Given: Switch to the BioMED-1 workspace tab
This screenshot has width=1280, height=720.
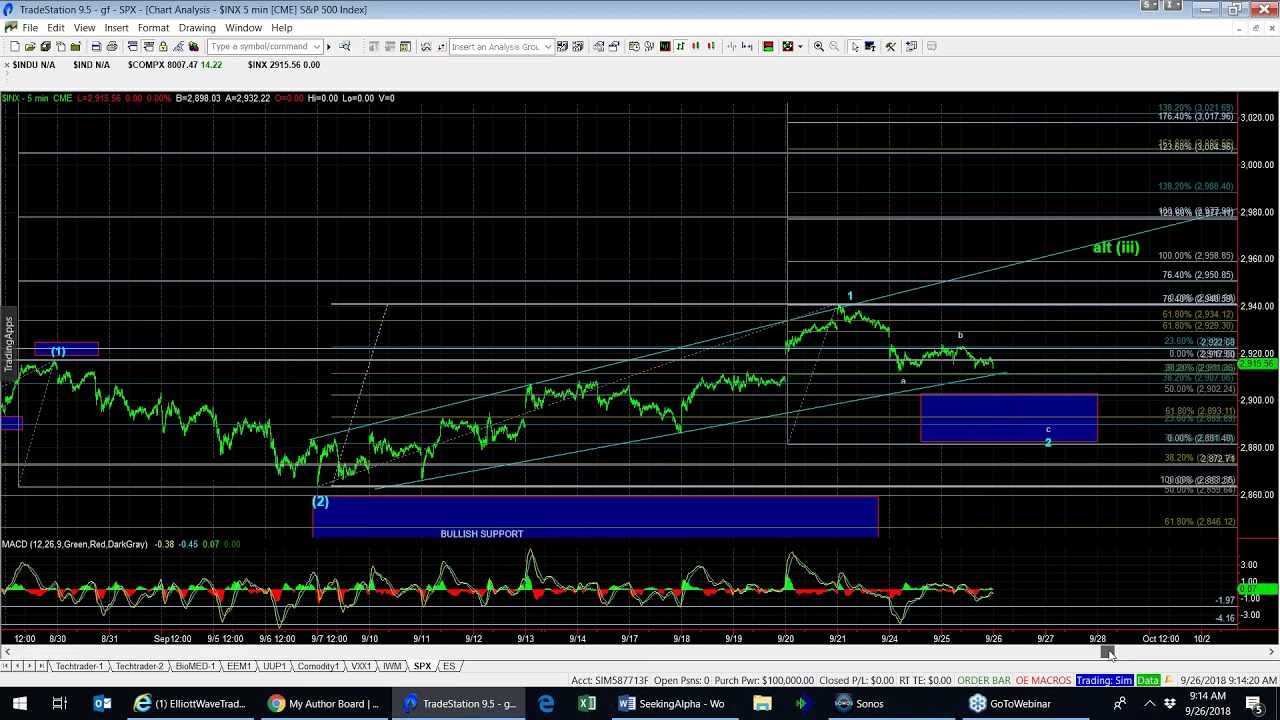Looking at the screenshot, I should click(x=194, y=666).
